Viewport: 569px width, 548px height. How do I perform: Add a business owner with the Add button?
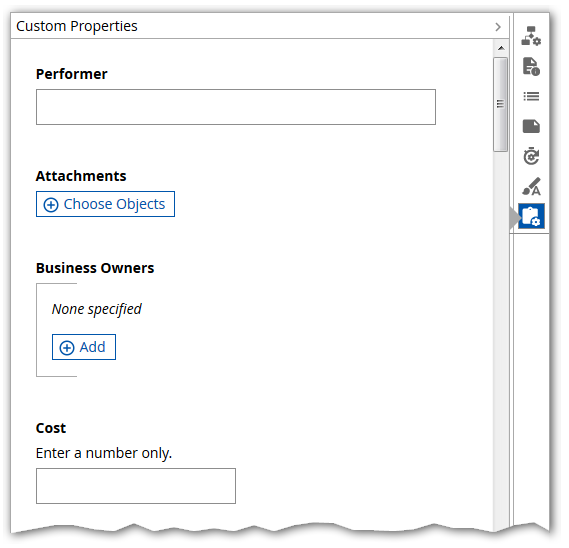[84, 347]
